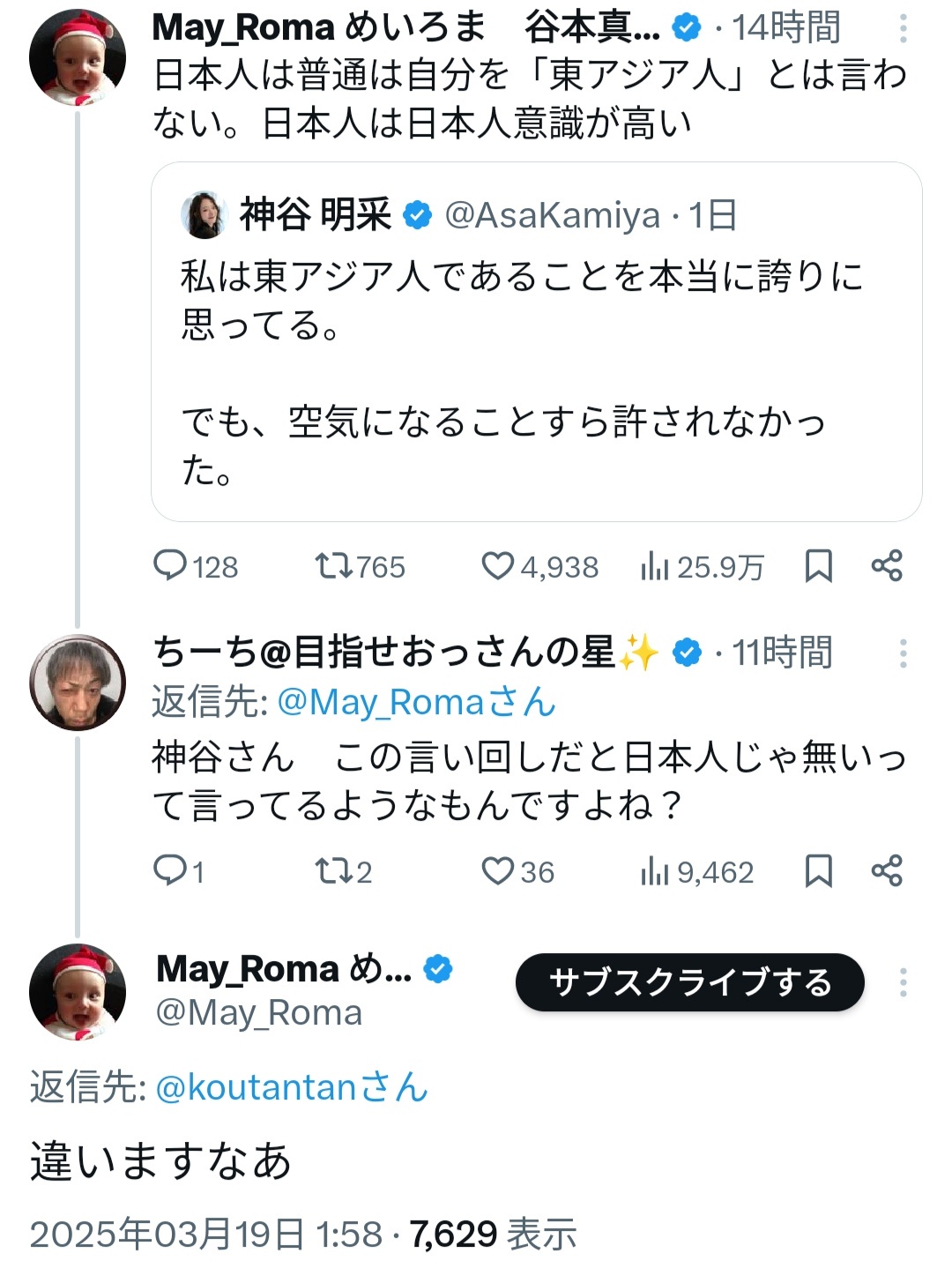Open more options beside サブスクライブする button
Viewport: 952px width, 1268px height.
(904, 982)
